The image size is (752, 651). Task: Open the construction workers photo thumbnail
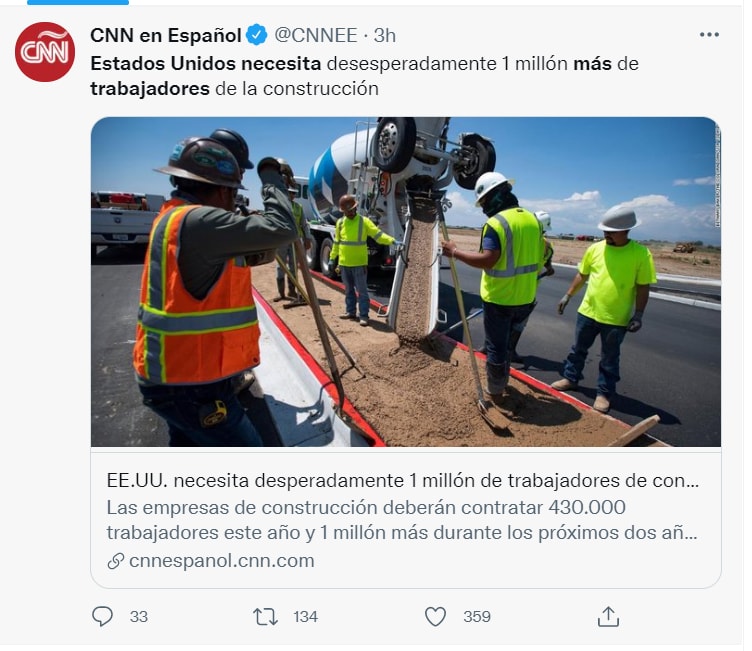pos(406,282)
